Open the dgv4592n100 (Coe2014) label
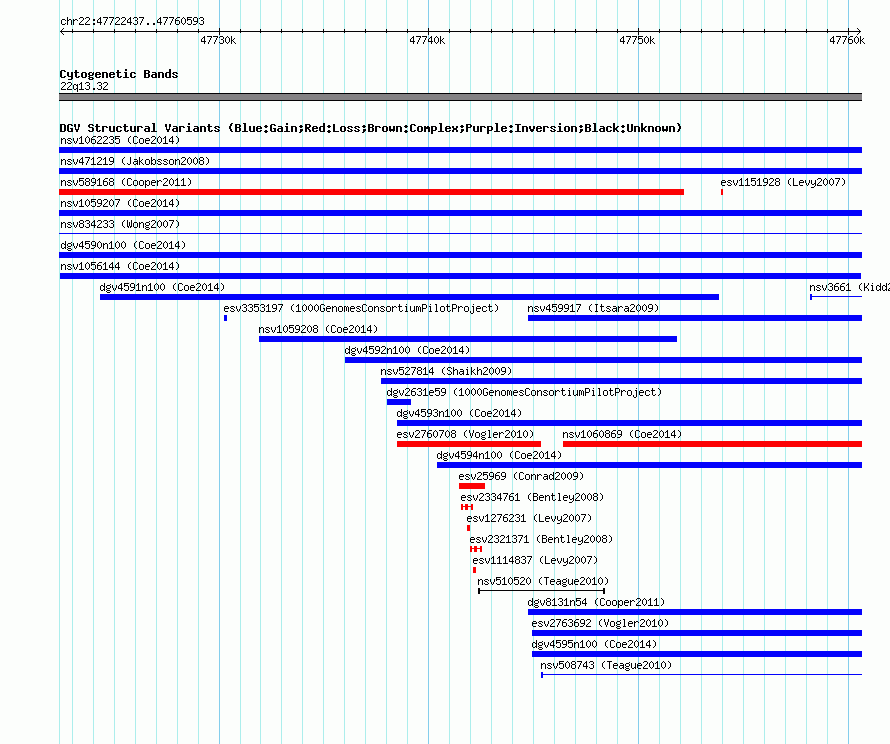This screenshot has height=744, width=890. pyautogui.click(x=407, y=350)
